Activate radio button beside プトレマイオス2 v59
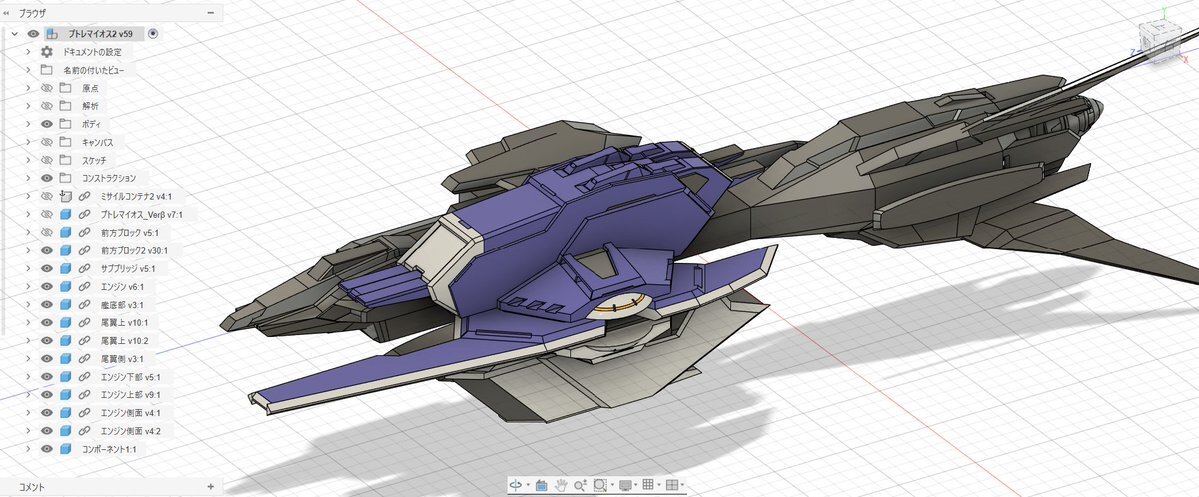1199x497 pixels. point(153,34)
